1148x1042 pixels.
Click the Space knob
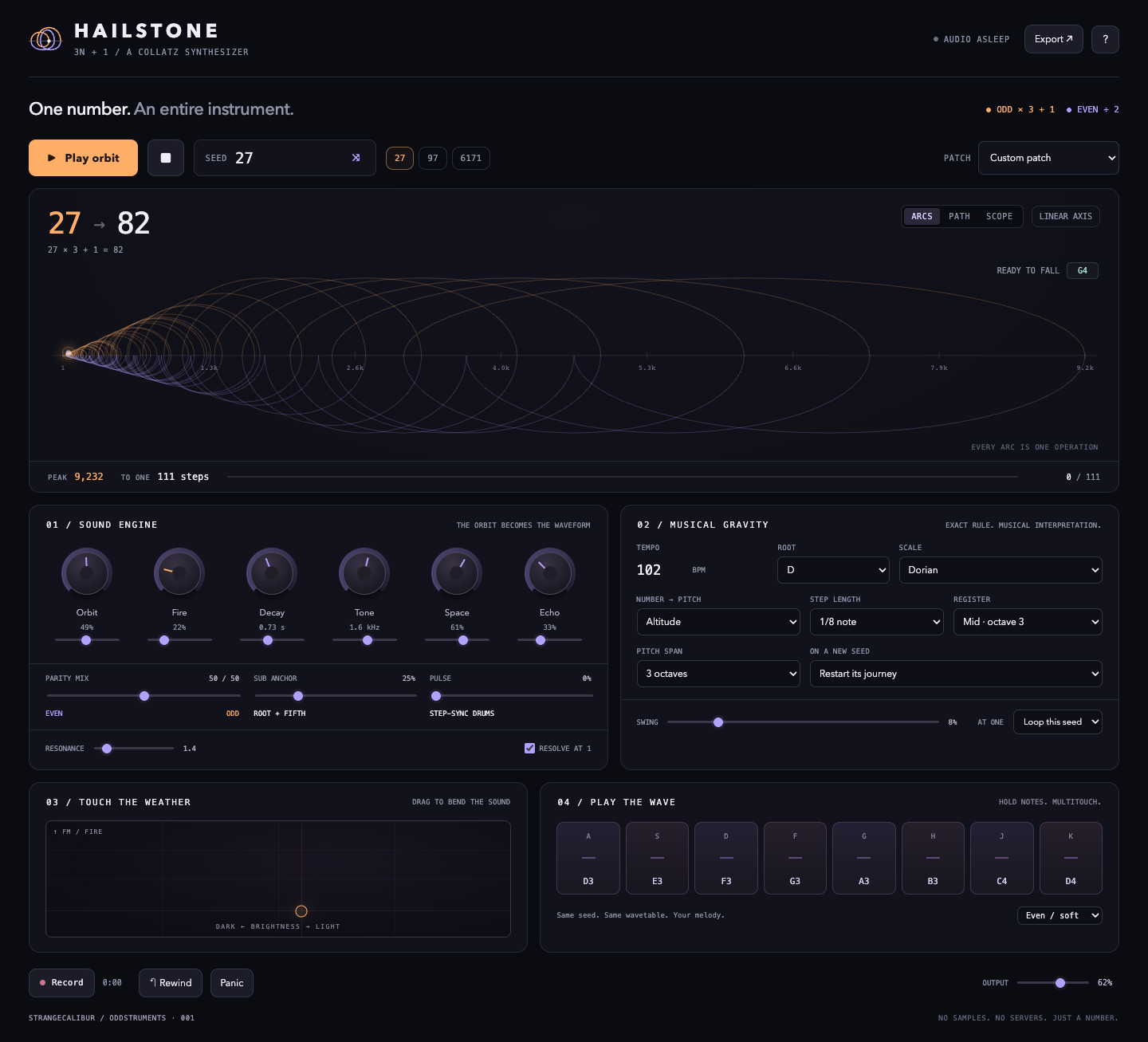point(457,572)
